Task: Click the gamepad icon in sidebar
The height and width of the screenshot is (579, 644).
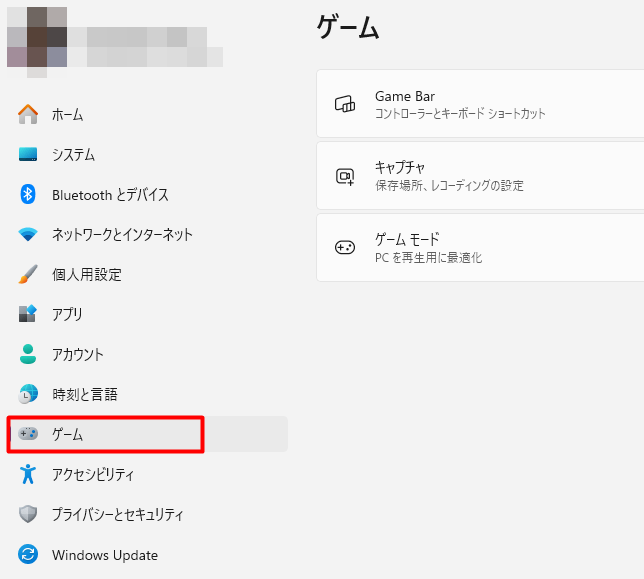Action: [x=28, y=434]
